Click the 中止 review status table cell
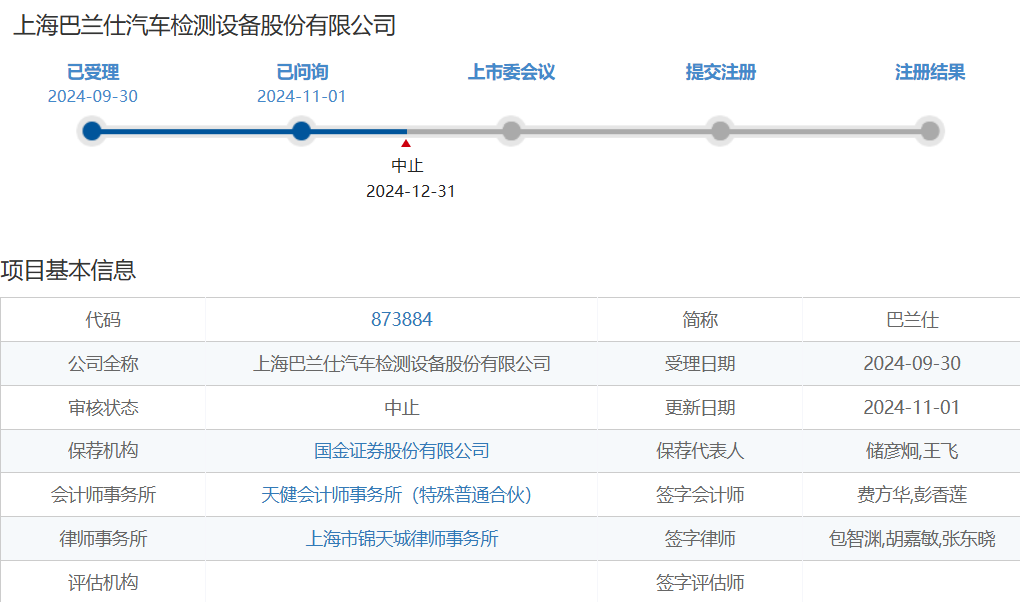This screenshot has width=1020, height=602. pyautogui.click(x=401, y=407)
